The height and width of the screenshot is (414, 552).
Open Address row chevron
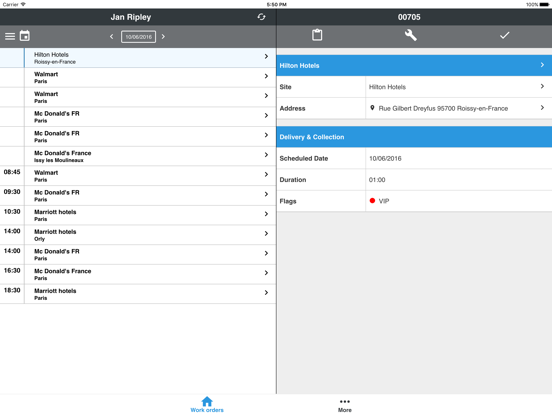pyautogui.click(x=542, y=108)
